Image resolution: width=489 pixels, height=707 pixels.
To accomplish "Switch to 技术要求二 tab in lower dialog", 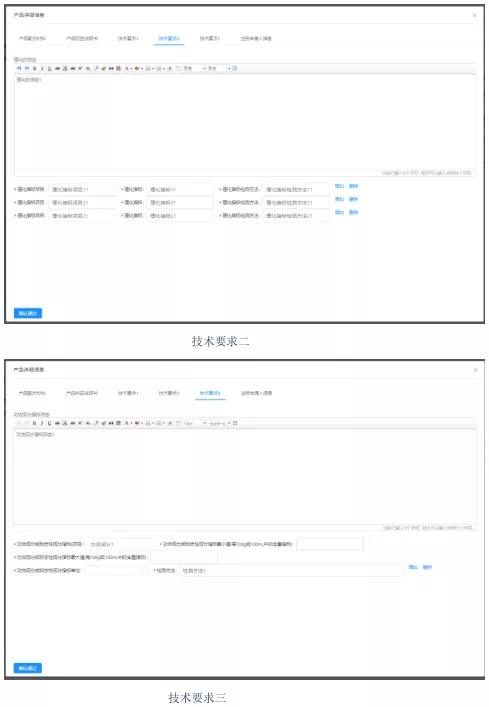I will pos(169,393).
